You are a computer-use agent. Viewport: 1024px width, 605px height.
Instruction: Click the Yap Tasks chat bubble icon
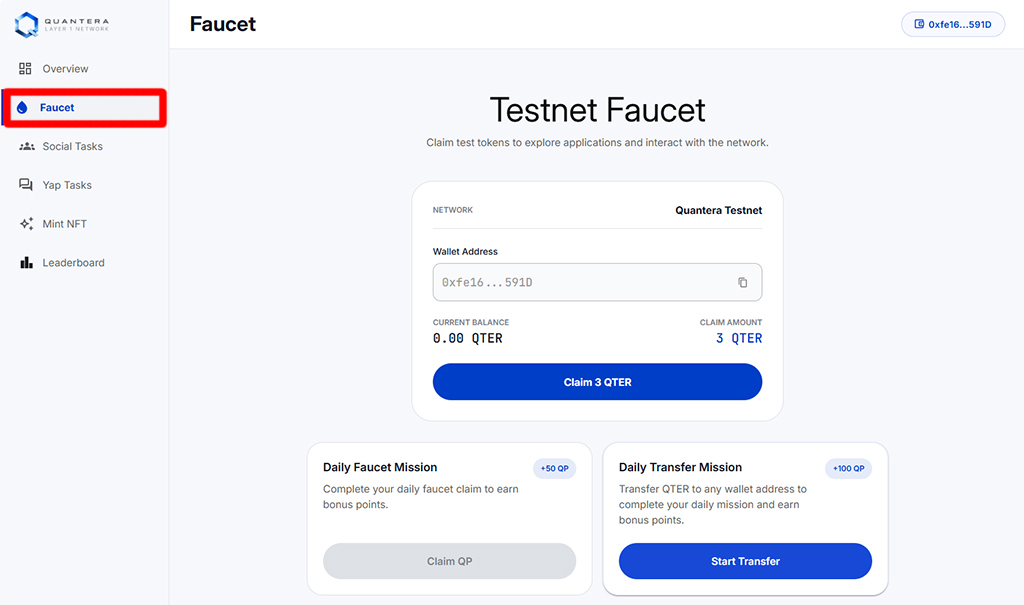(26, 185)
